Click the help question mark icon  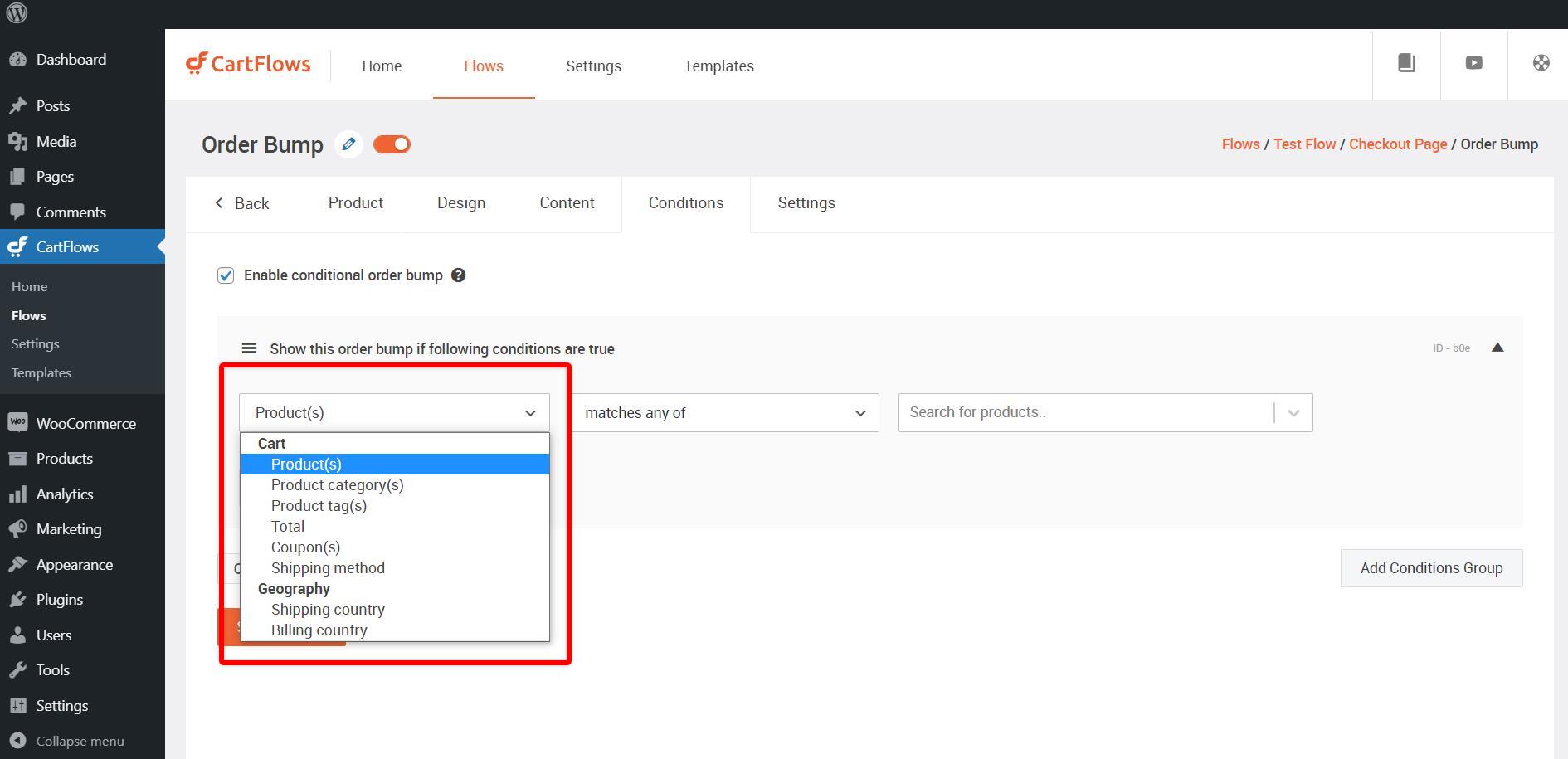click(458, 275)
